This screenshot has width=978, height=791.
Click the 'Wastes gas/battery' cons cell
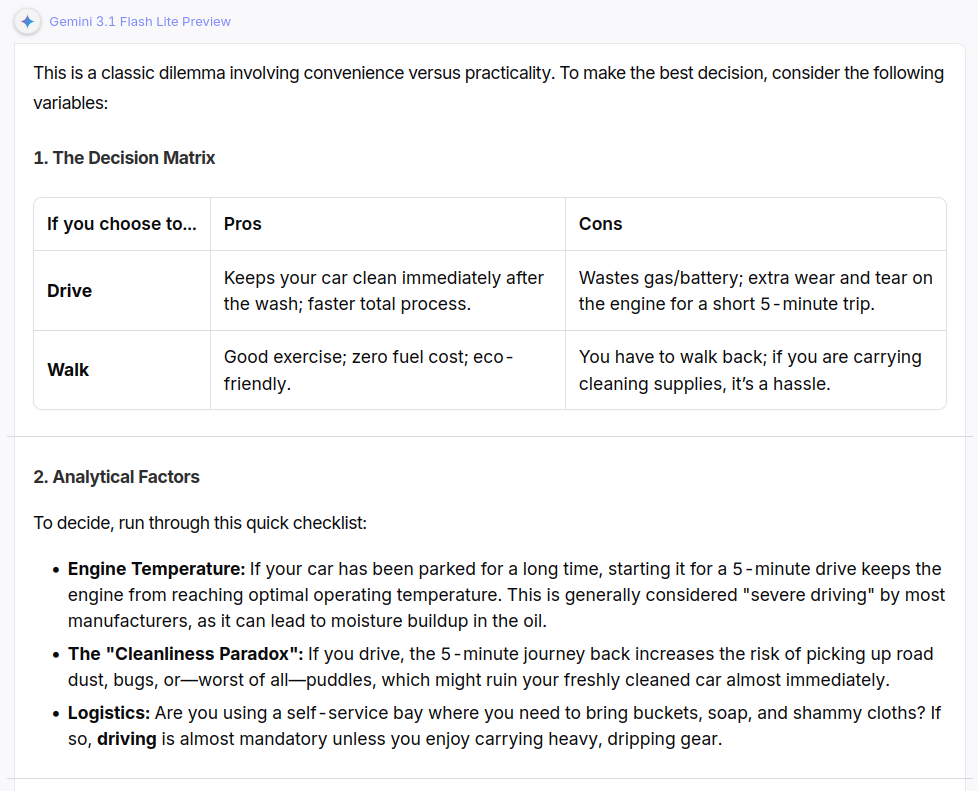click(x=755, y=291)
